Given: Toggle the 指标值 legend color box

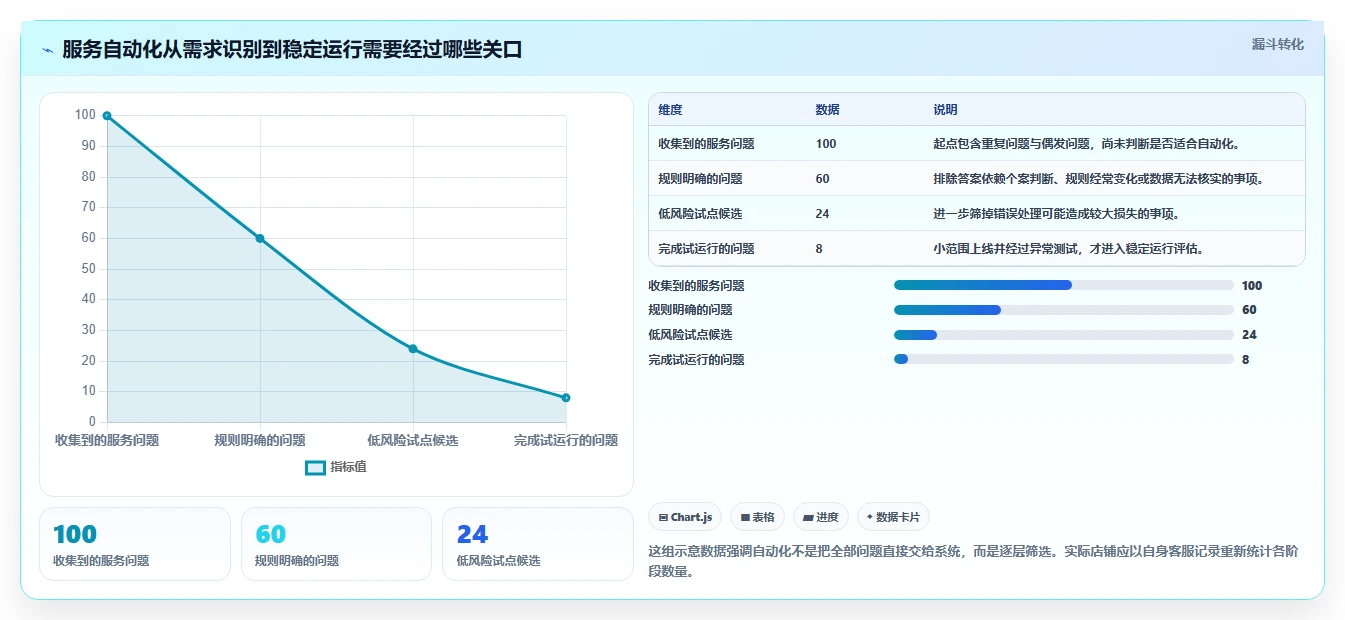Looking at the screenshot, I should click(315, 467).
